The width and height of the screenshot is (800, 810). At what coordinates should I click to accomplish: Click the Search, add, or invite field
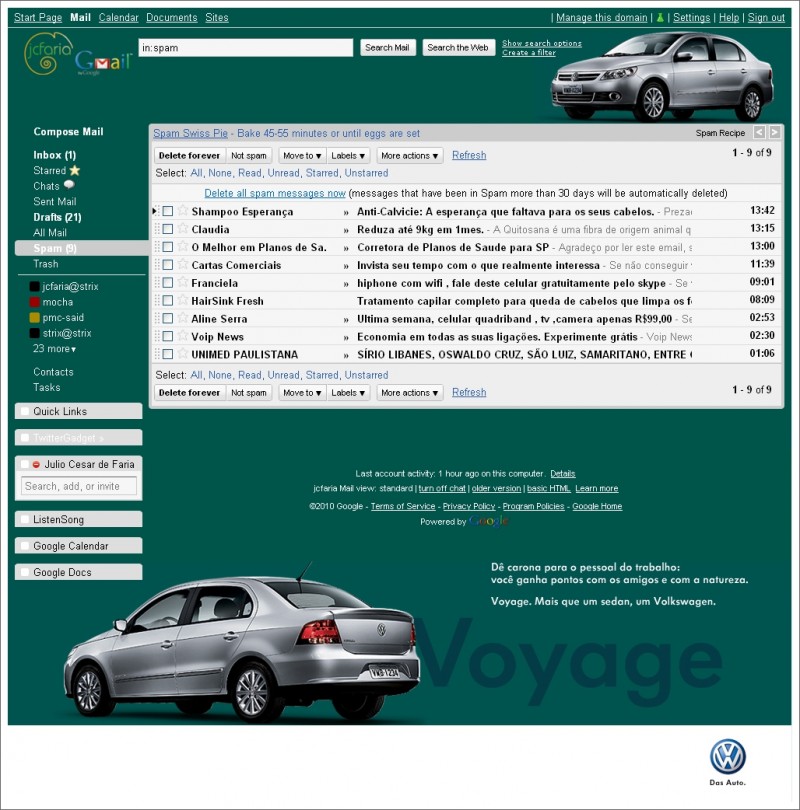tap(79, 486)
